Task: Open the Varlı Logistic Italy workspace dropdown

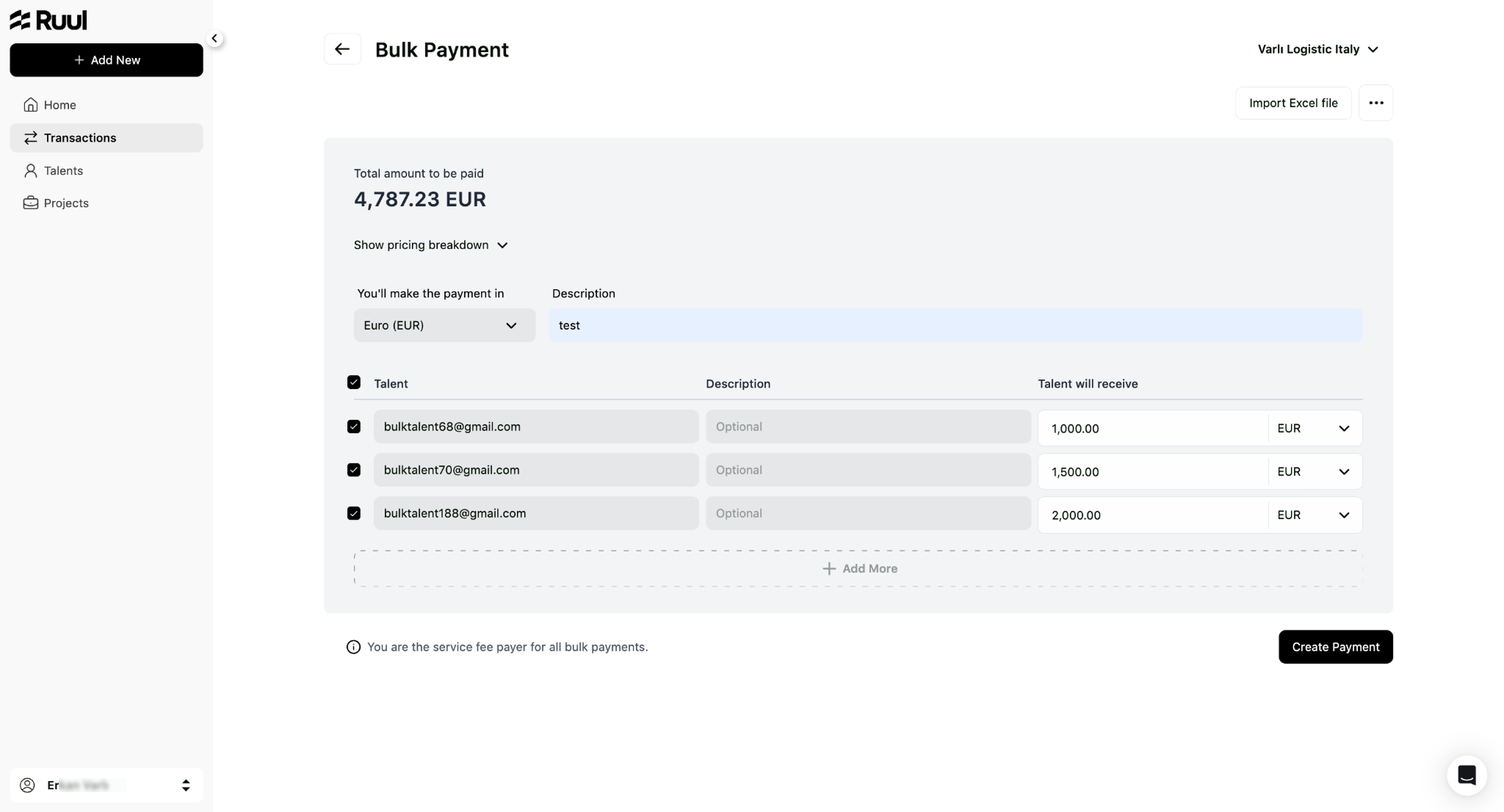Action: click(x=1317, y=49)
